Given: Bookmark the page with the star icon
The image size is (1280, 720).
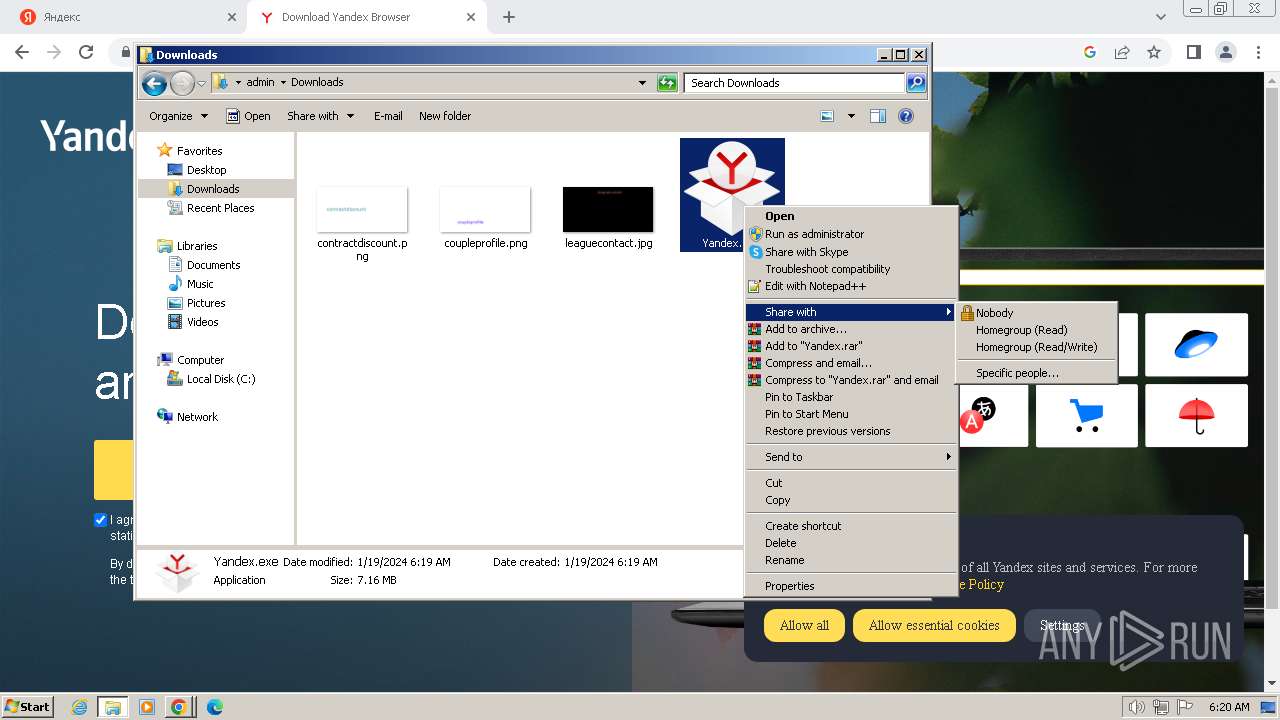Looking at the screenshot, I should click(1154, 52).
